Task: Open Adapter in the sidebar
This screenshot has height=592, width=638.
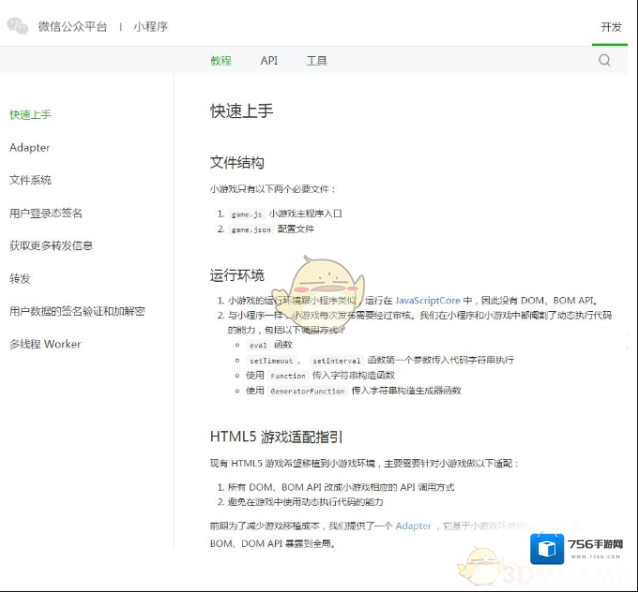Action: pyautogui.click(x=30, y=148)
